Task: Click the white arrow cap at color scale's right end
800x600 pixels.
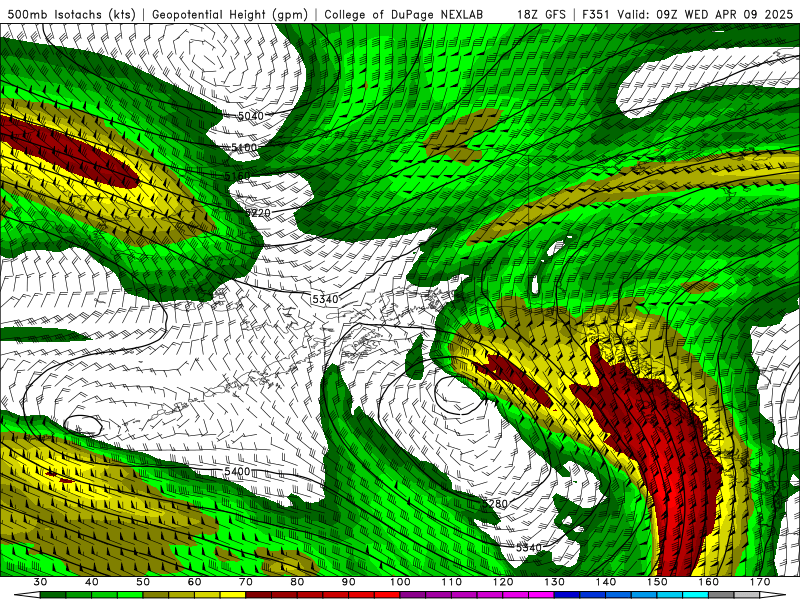Action: click(x=772, y=595)
